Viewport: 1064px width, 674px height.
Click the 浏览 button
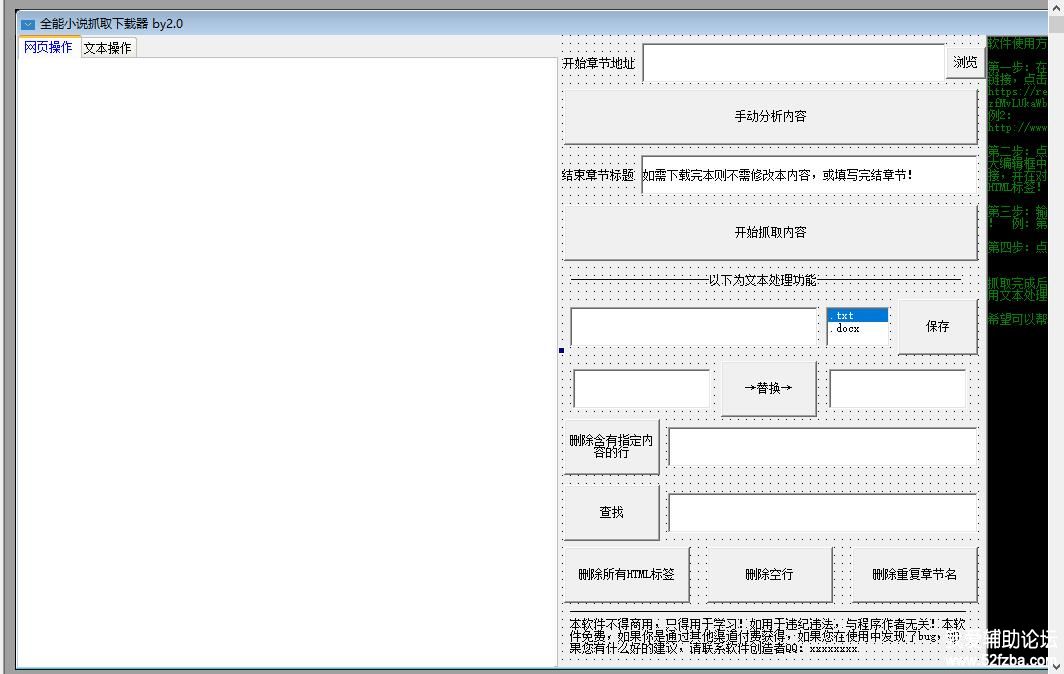(x=965, y=62)
